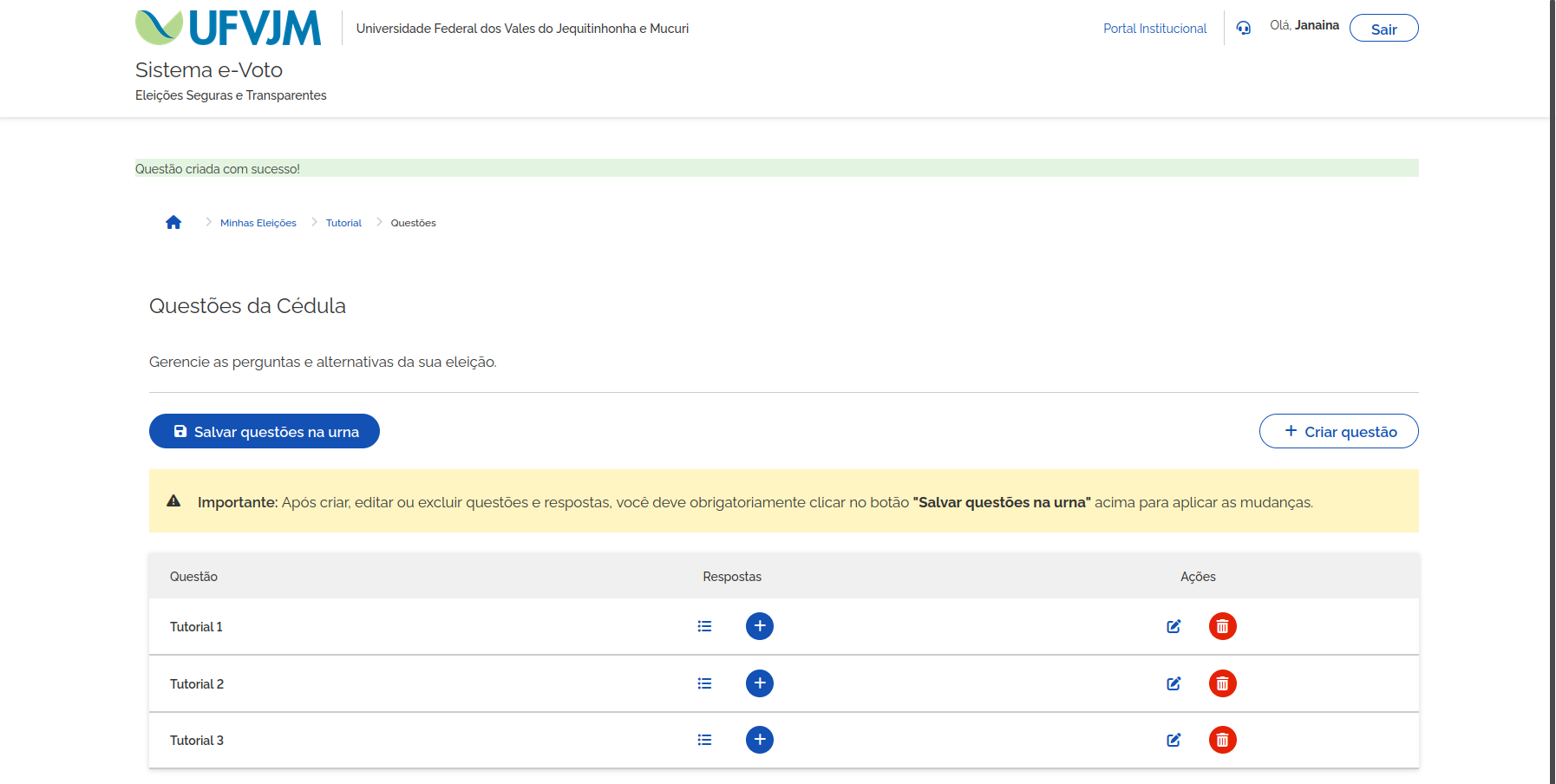Click the 'Questão criada com sucesso!' message
The width and height of the screenshot is (1556, 784).
point(218,169)
